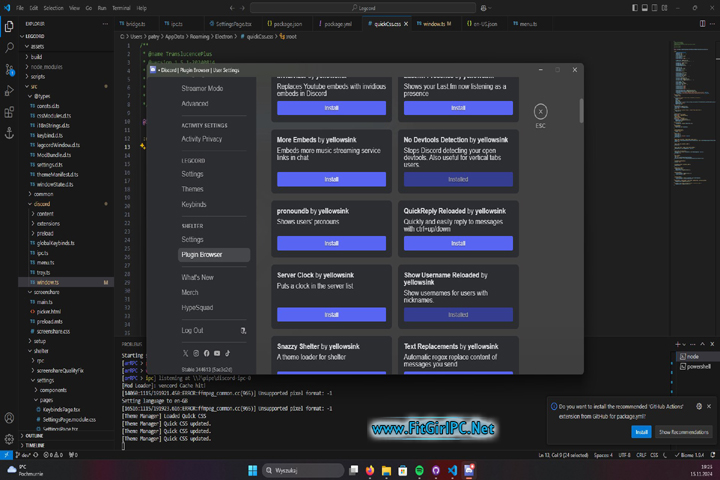Expand the OUTLINE section in Explorer

coord(34,436)
